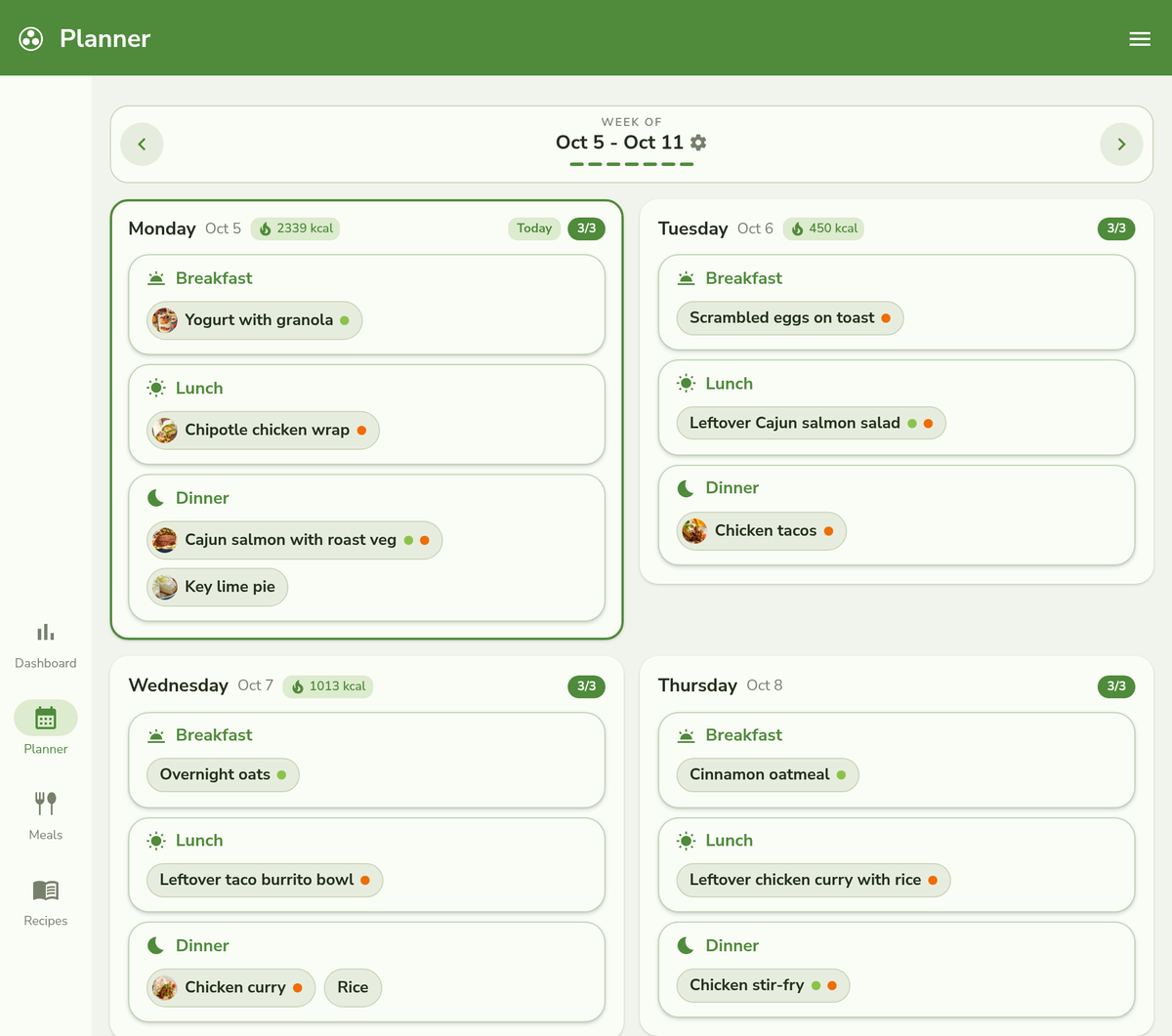Viewport: 1172px width, 1036px height.
Task: Open Chicken tacos meal chip
Action: (x=761, y=531)
